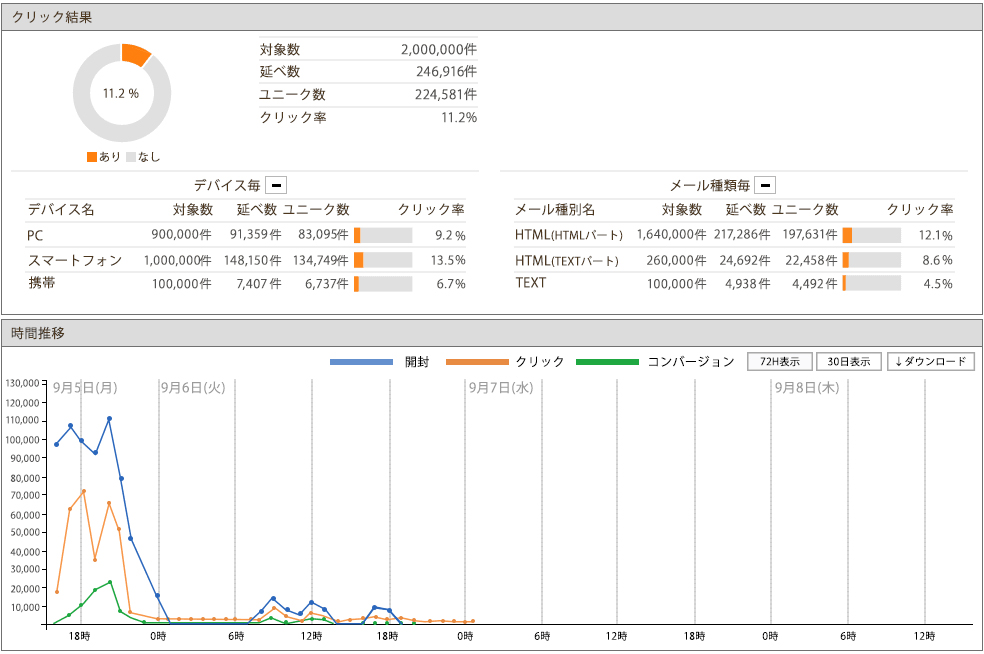Screen dimensions: 984x654
Task: Click the 9月6日(火) date marker
Action: (x=193, y=387)
